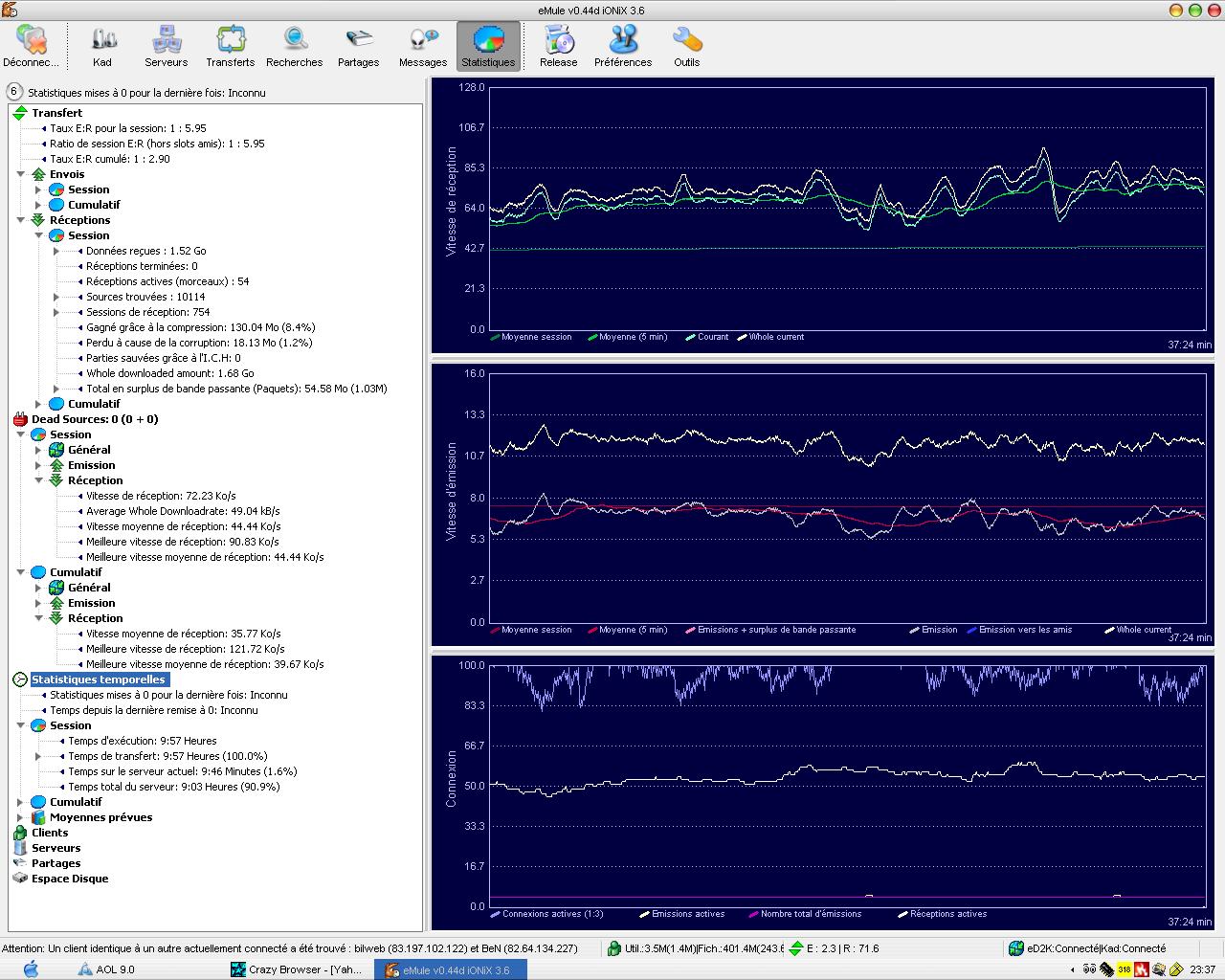Expand the Temps de transfert entry
Screen dimensions: 1225x980
38,756
